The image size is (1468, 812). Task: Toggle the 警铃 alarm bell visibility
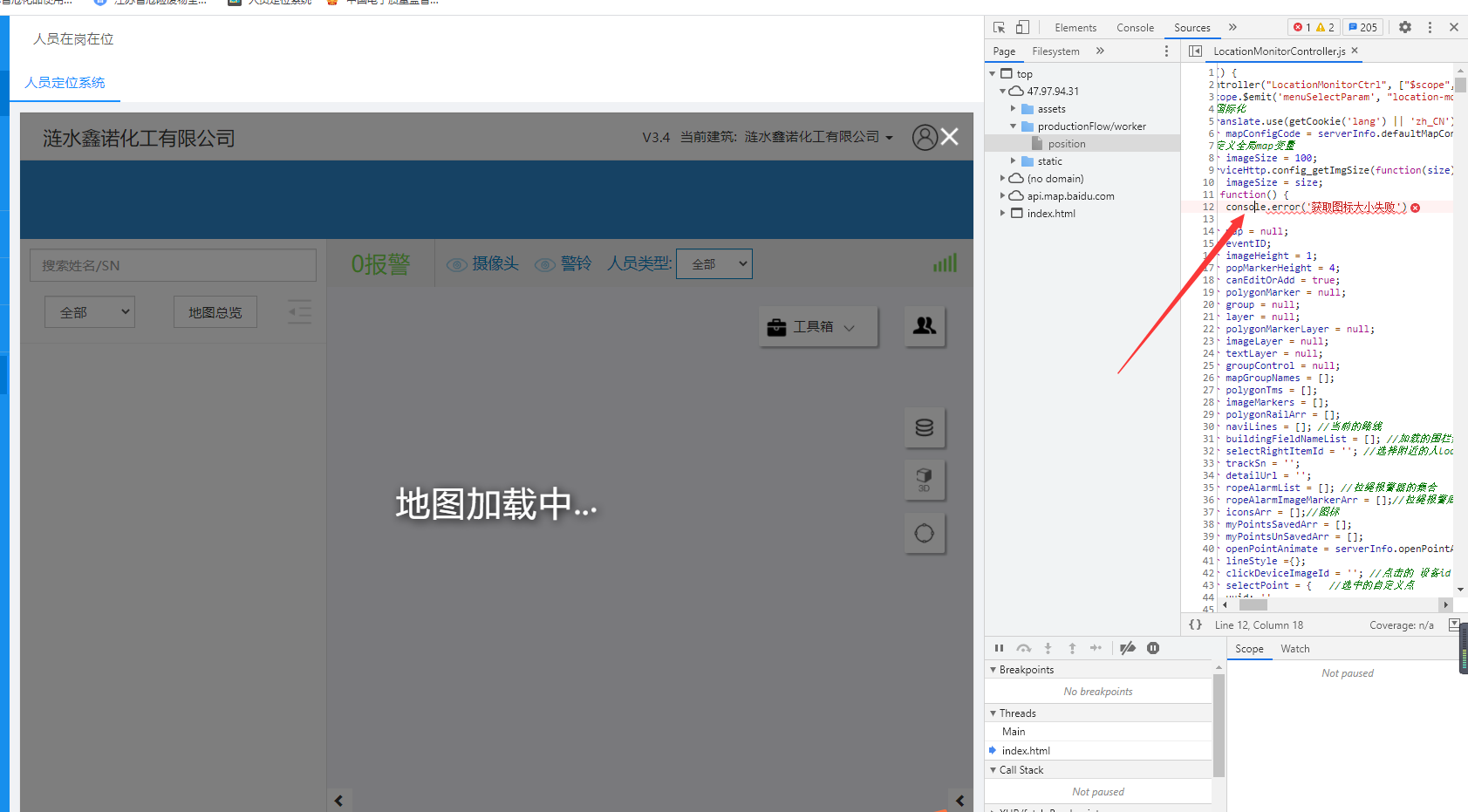pos(563,263)
